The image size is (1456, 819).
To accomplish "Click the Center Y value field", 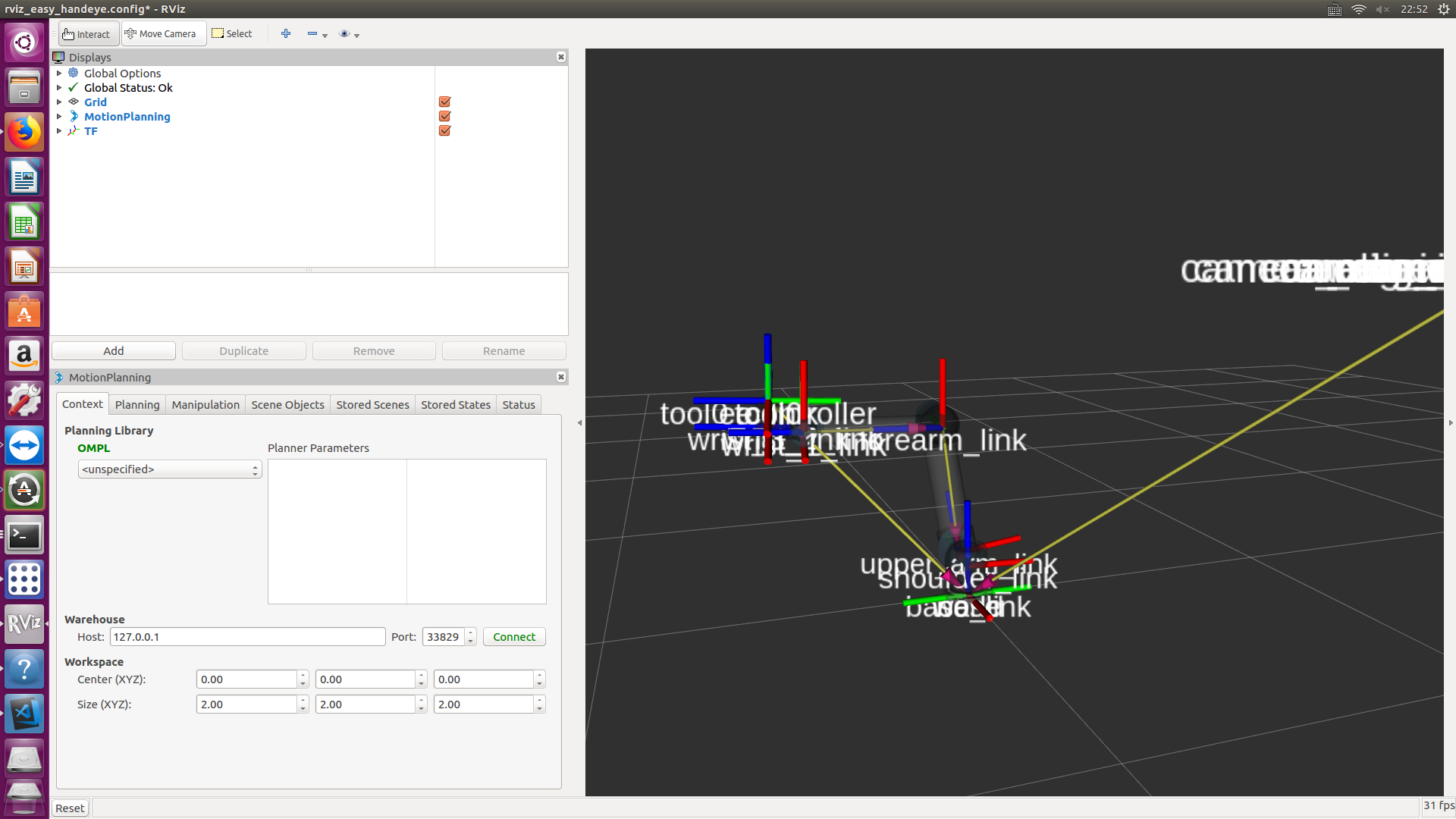I will pyautogui.click(x=366, y=679).
